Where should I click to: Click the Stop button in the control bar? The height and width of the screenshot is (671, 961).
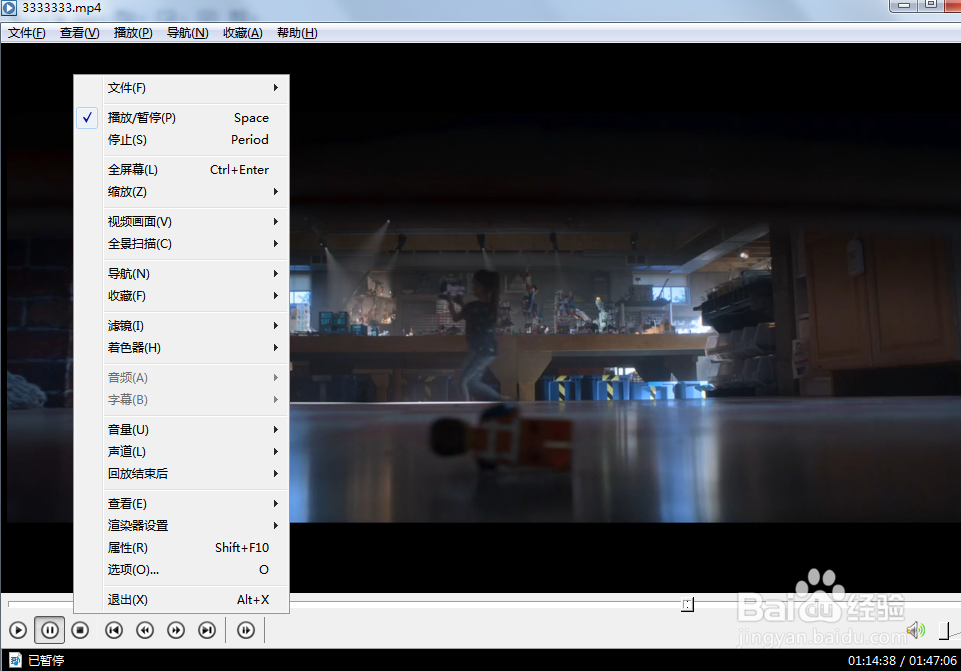pyautogui.click(x=80, y=630)
